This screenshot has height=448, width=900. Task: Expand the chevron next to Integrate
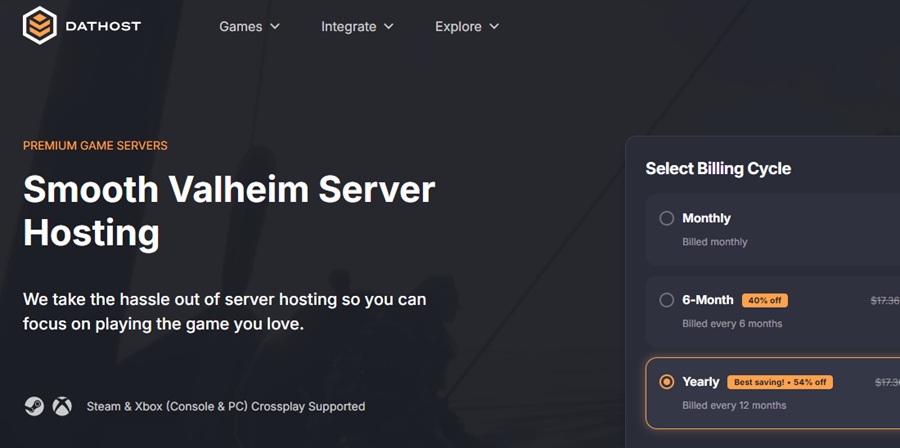click(389, 26)
